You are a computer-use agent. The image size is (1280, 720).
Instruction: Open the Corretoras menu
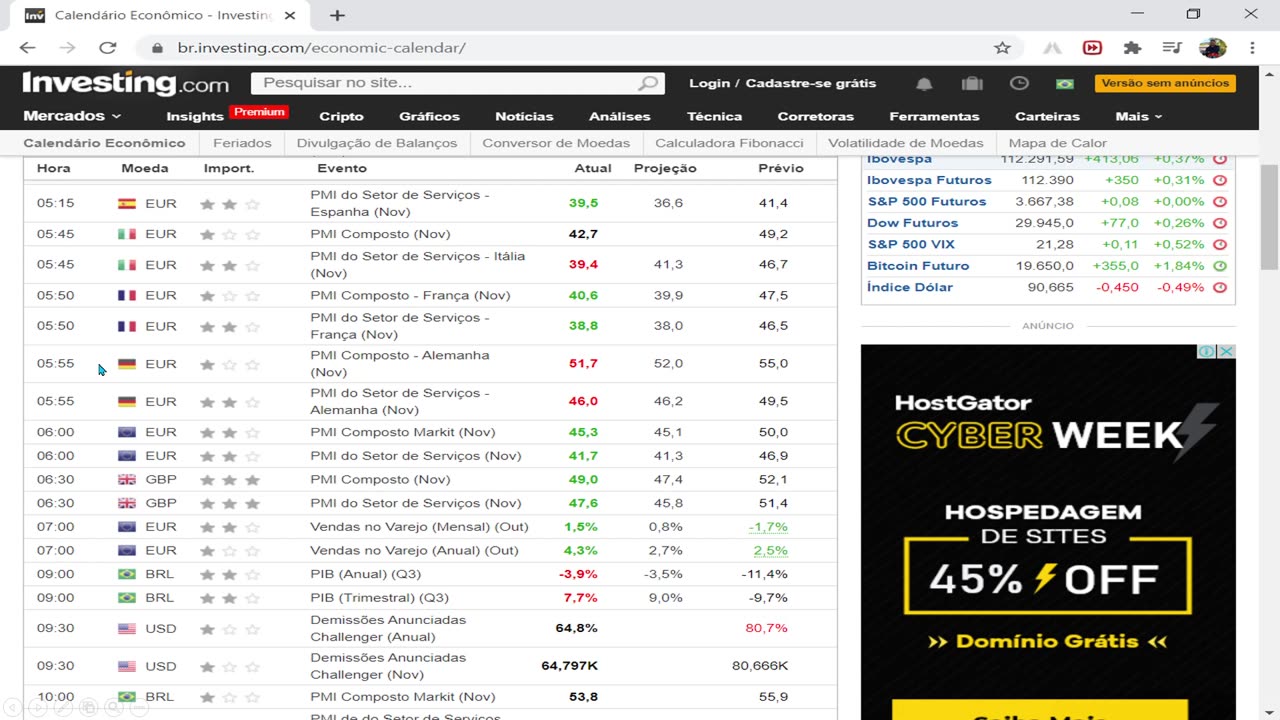pyautogui.click(x=816, y=116)
